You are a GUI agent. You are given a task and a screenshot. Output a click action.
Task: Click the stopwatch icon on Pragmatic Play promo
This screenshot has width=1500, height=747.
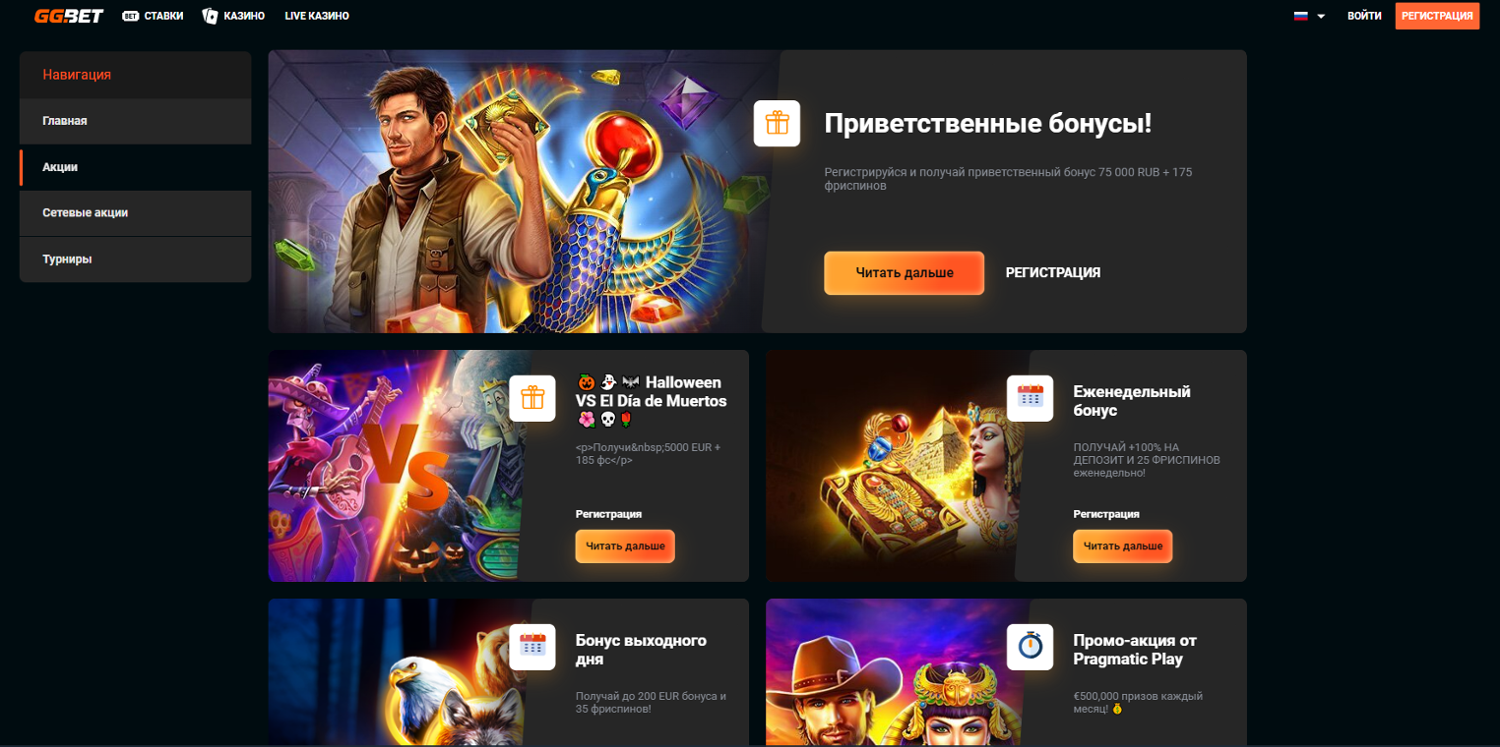[1030, 647]
